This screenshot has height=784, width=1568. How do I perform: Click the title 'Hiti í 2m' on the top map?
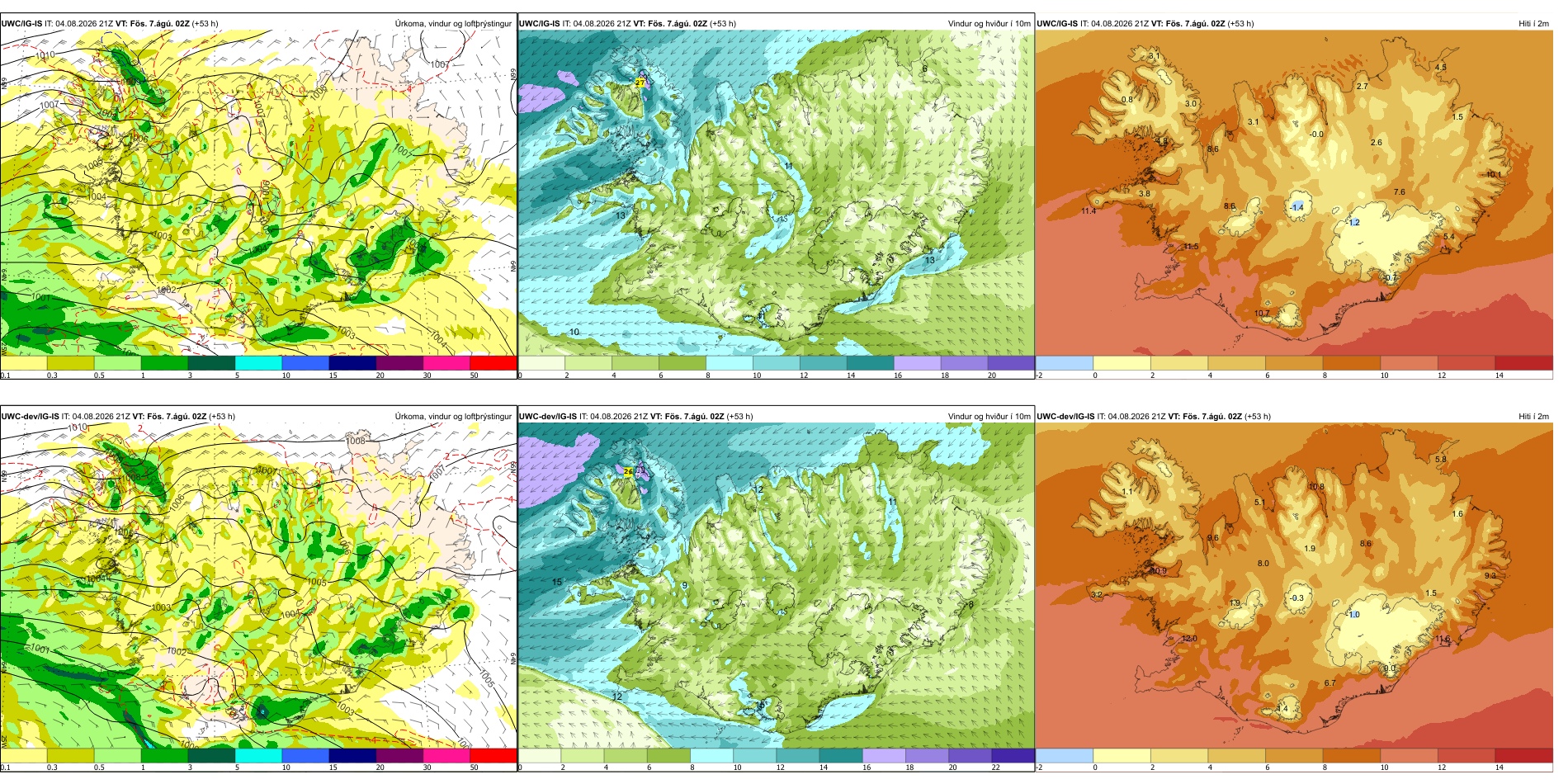pyautogui.click(x=1533, y=23)
